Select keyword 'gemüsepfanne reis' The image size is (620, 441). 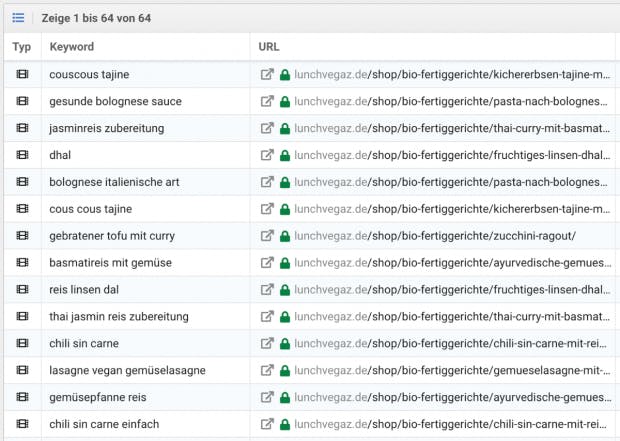(x=98, y=397)
